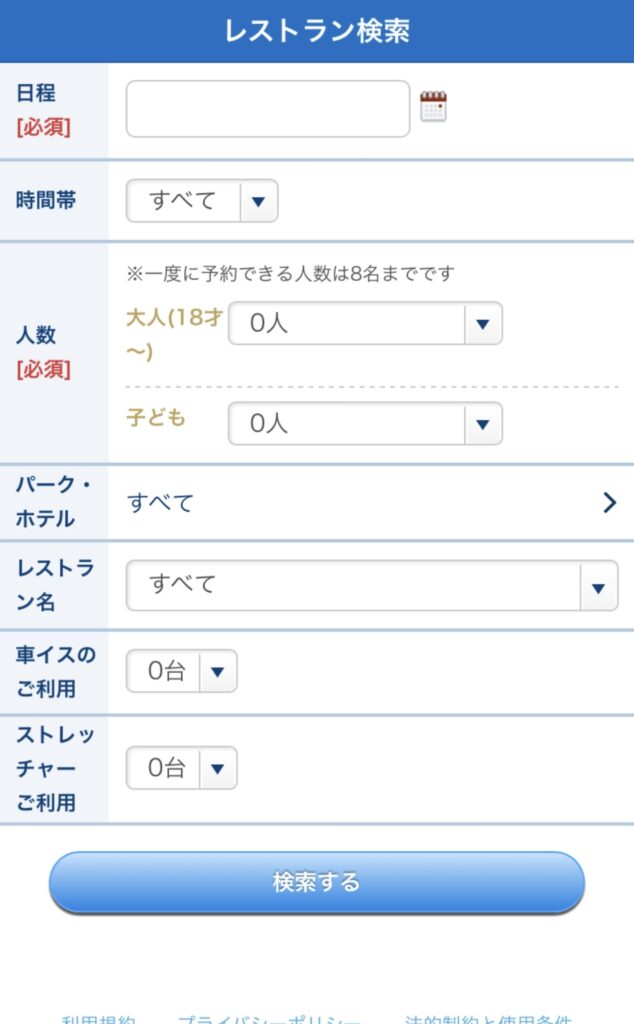Select wheelchair count in 車イスのご利用
The image size is (634, 1024).
pyautogui.click(x=181, y=672)
